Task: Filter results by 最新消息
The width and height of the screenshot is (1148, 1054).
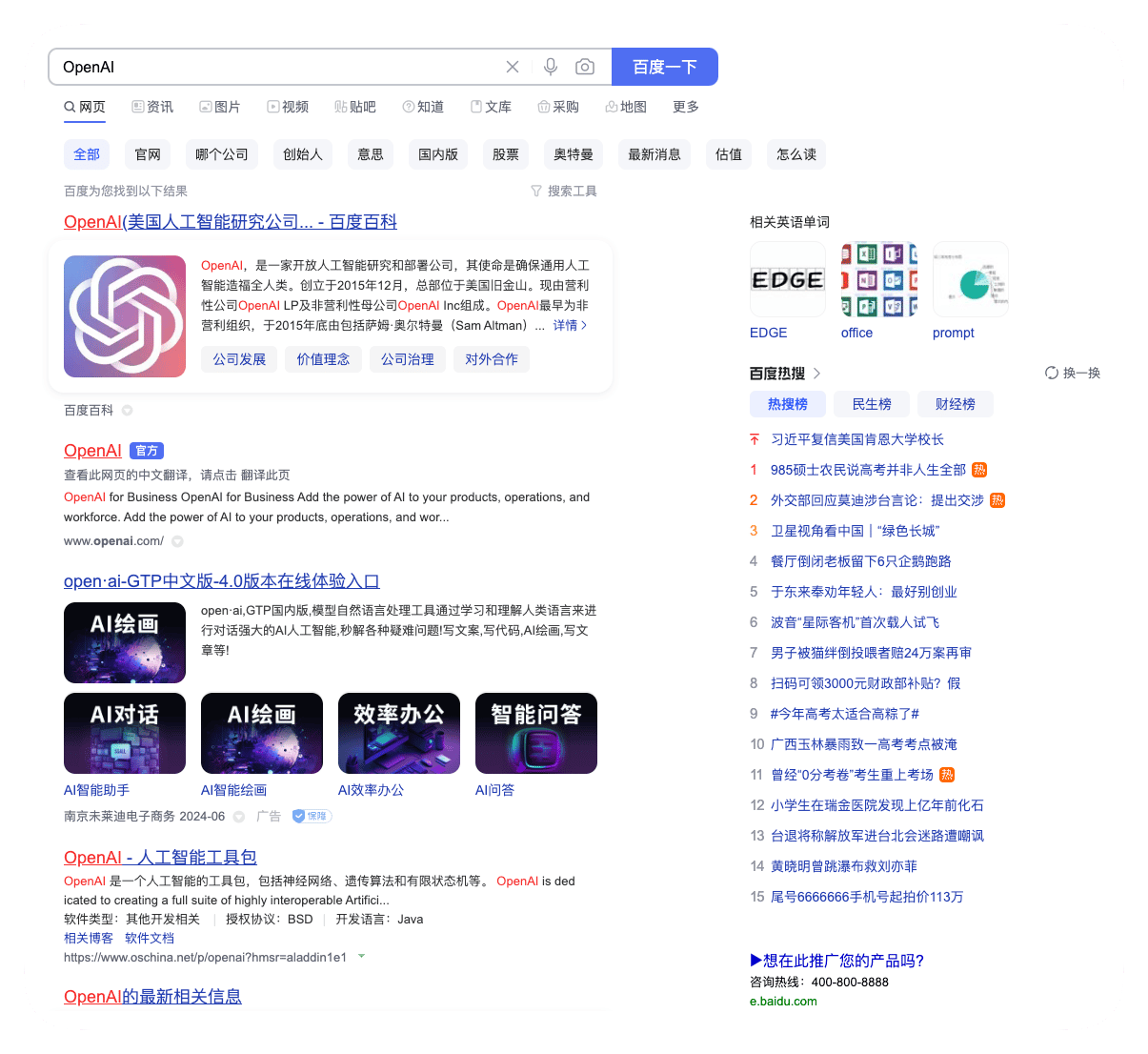Action: (x=655, y=154)
